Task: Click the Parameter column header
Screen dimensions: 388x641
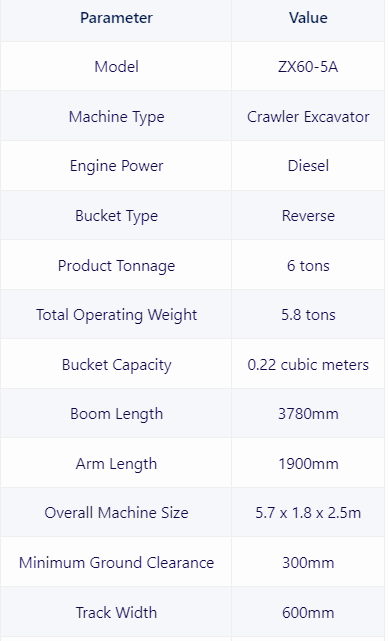Action: pos(116,18)
